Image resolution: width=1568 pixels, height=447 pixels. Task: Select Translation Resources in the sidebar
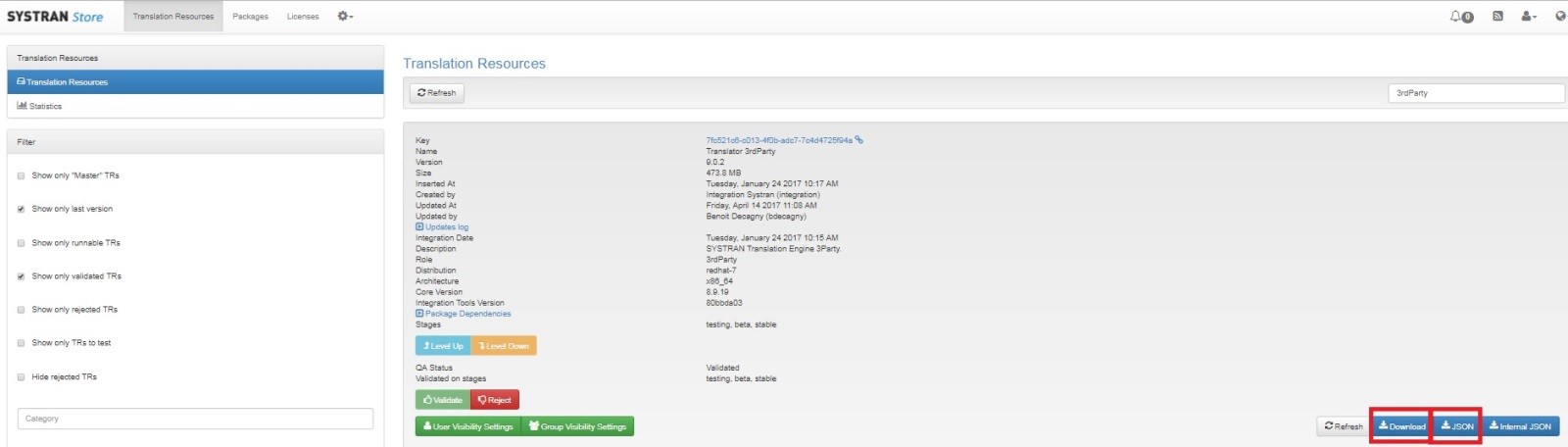pyautogui.click(x=195, y=82)
